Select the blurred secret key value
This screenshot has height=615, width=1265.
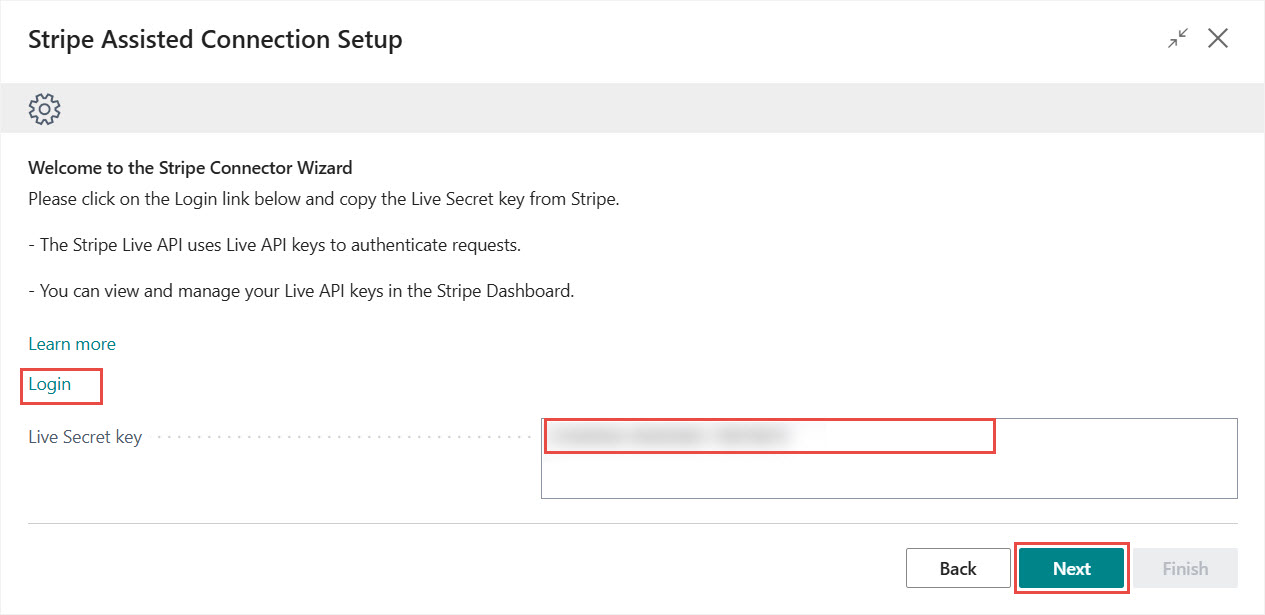(x=670, y=436)
